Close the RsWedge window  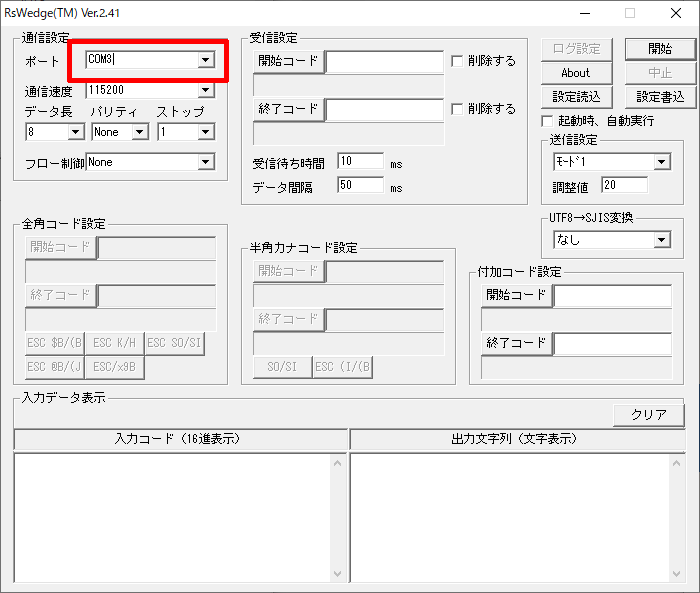click(676, 13)
